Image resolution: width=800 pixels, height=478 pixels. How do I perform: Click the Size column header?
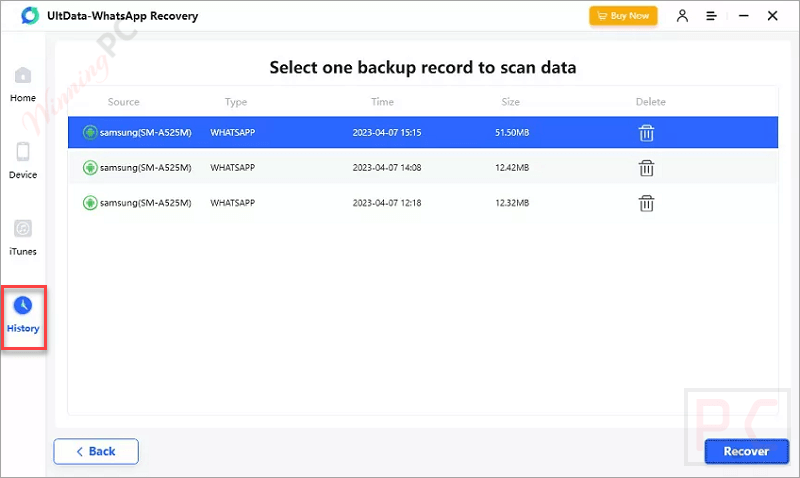[x=511, y=102]
